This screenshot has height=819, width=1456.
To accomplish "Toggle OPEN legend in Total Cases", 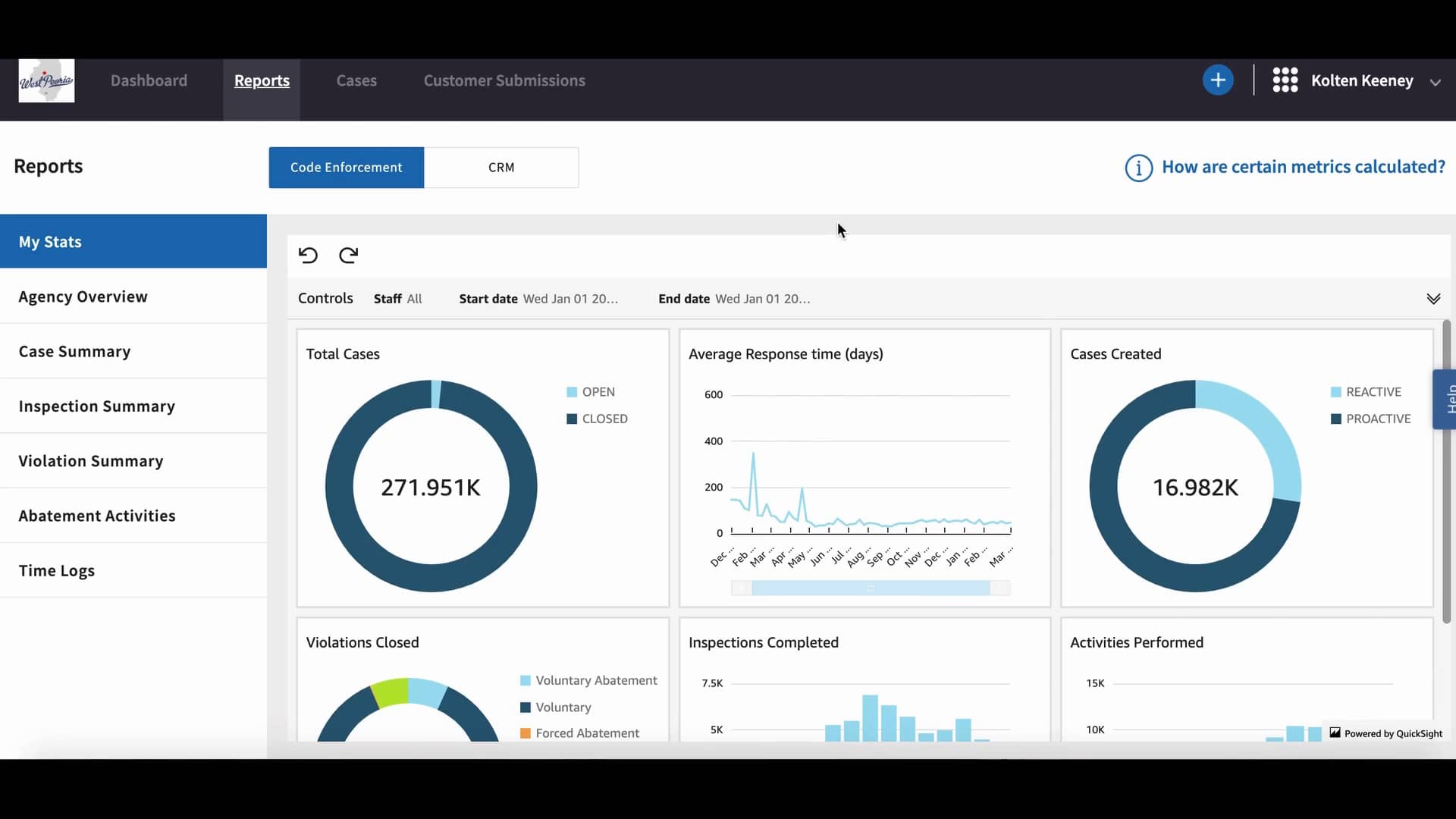I will coord(598,392).
